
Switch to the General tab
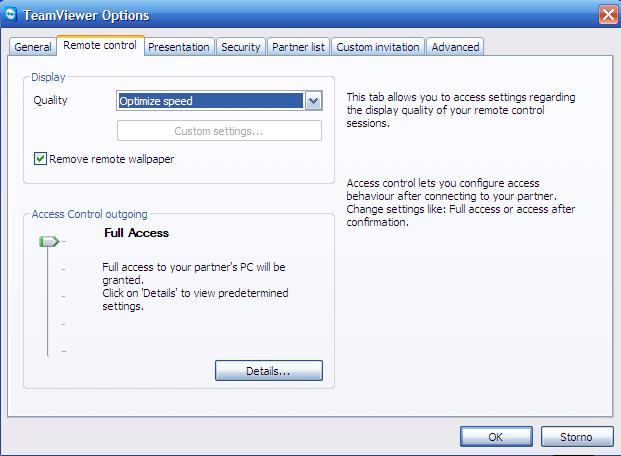pyautogui.click(x=32, y=47)
